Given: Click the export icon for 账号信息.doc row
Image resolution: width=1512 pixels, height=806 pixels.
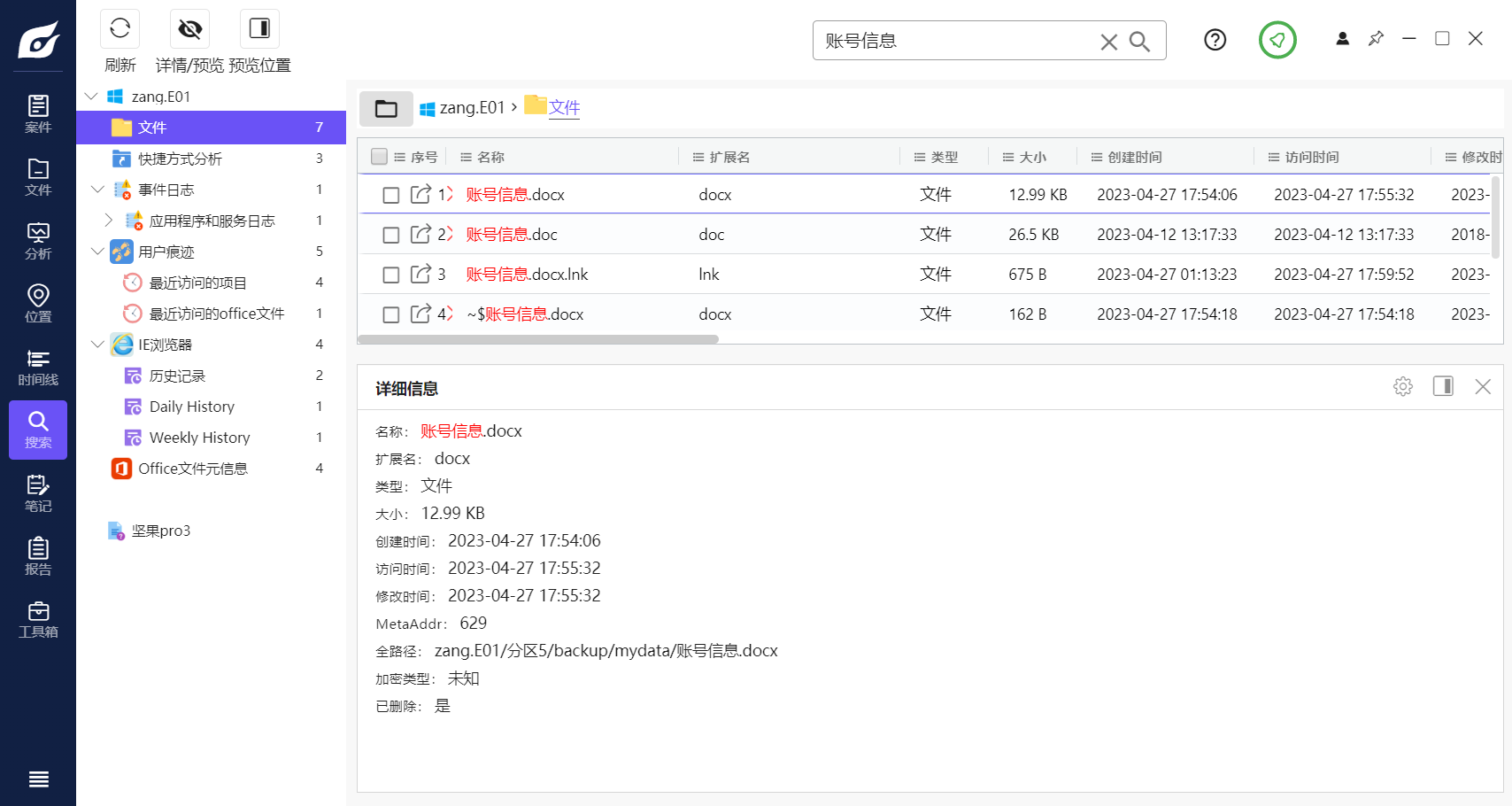Looking at the screenshot, I should (x=420, y=234).
